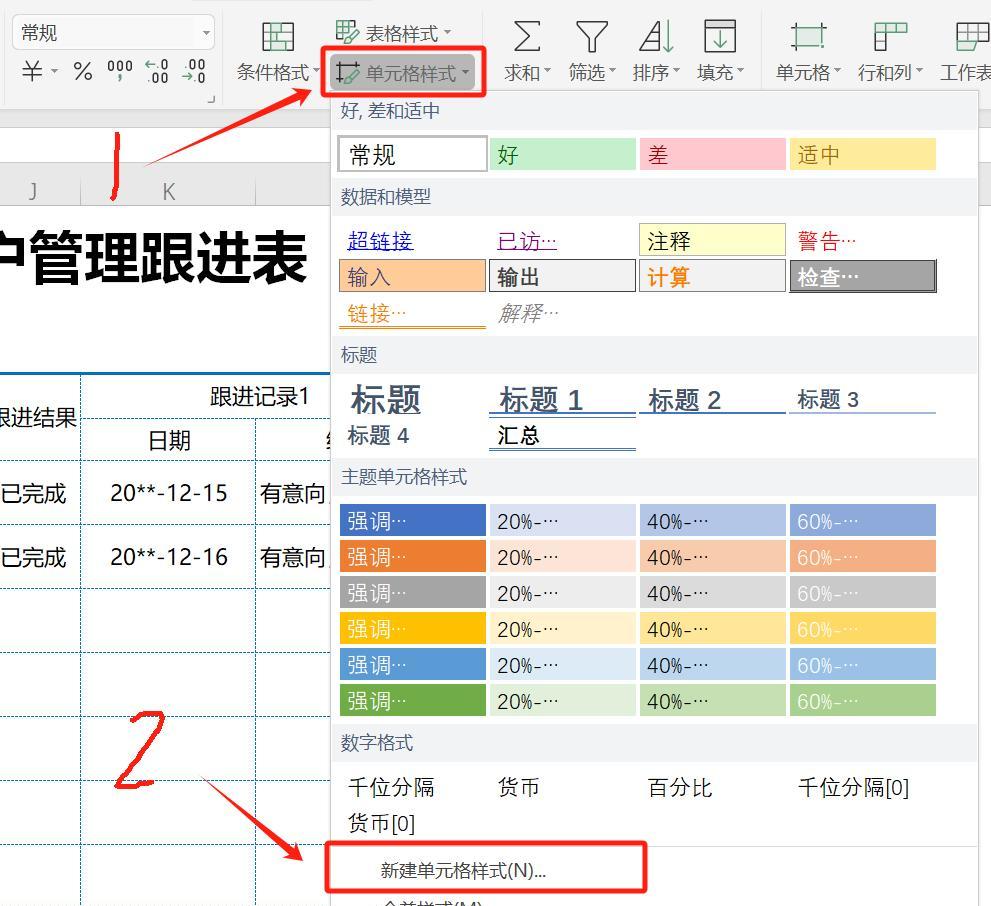Expand the 行和列 dropdown arrow
The width and height of the screenshot is (991, 906).
coord(919,71)
